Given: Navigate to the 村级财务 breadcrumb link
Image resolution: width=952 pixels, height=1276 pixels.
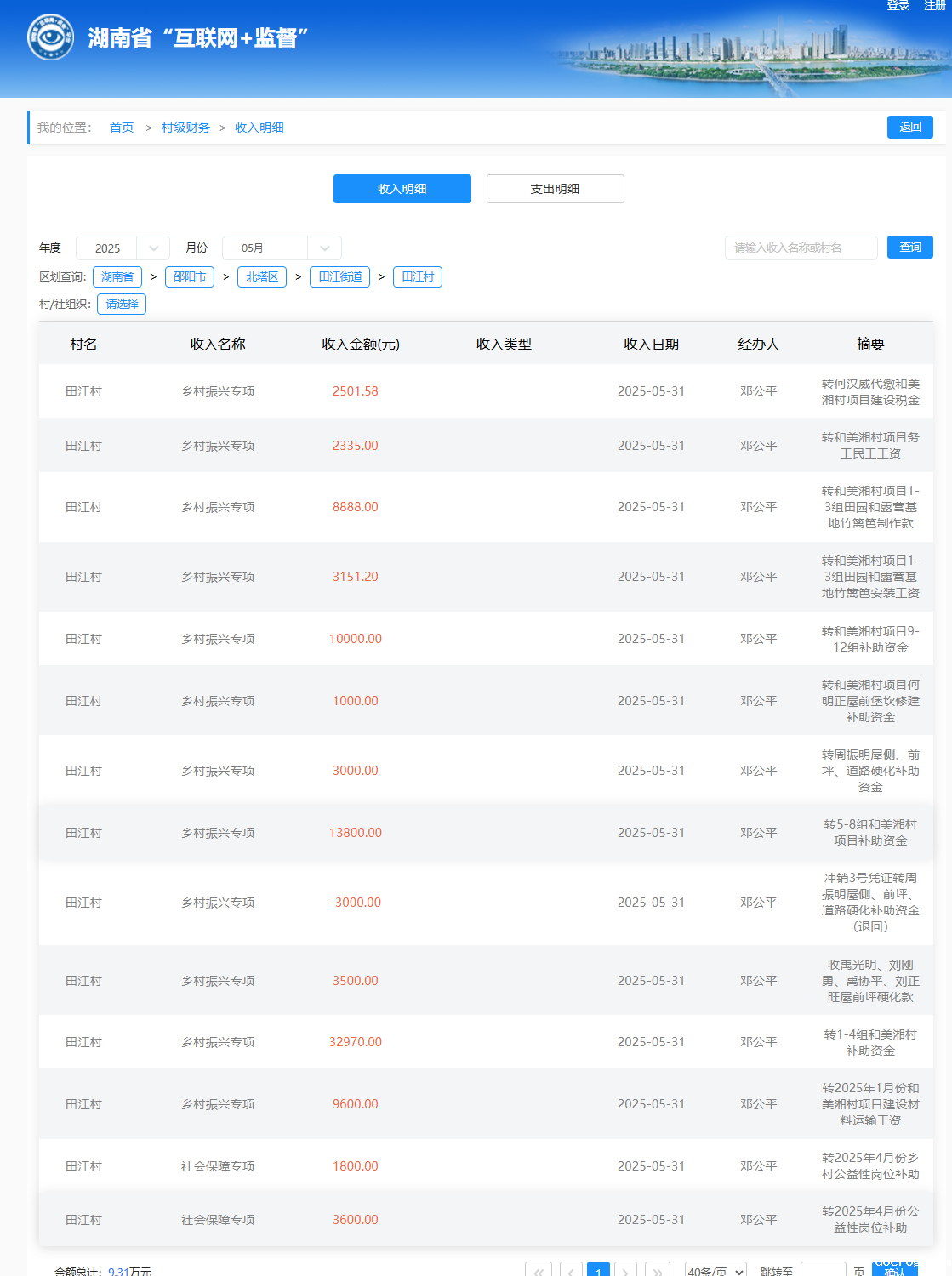Looking at the screenshot, I should click(185, 128).
